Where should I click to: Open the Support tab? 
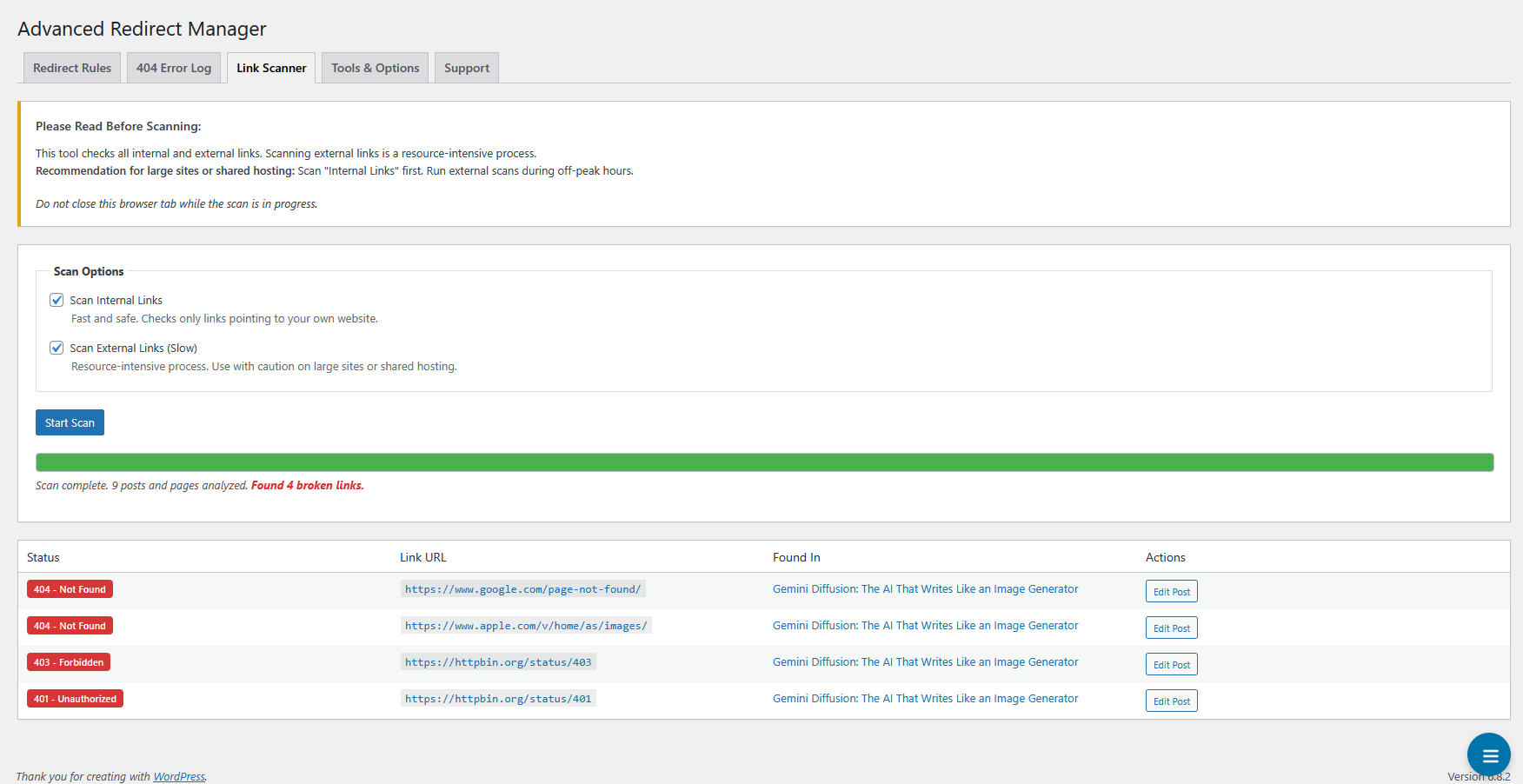[x=467, y=68]
